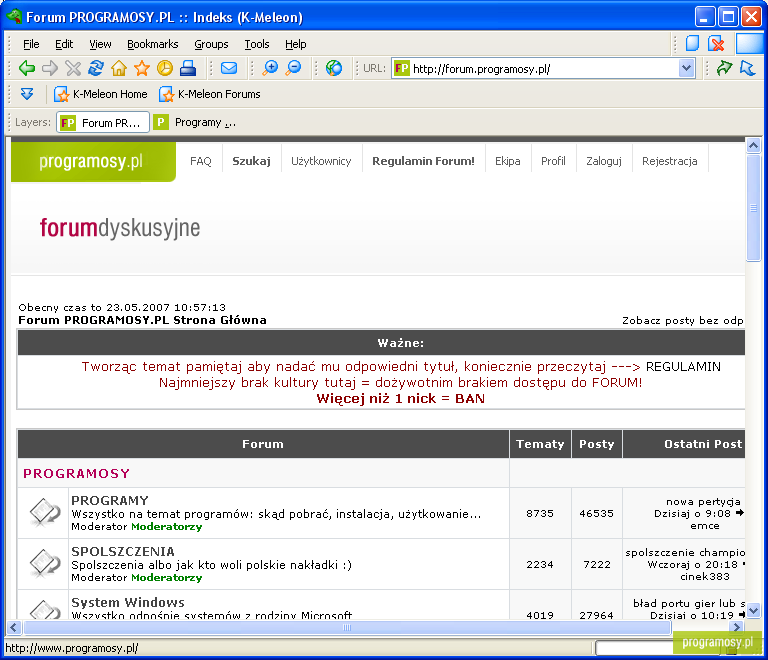Click the Stop loading X icon
The width and height of the screenshot is (768, 660).
pos(73,68)
